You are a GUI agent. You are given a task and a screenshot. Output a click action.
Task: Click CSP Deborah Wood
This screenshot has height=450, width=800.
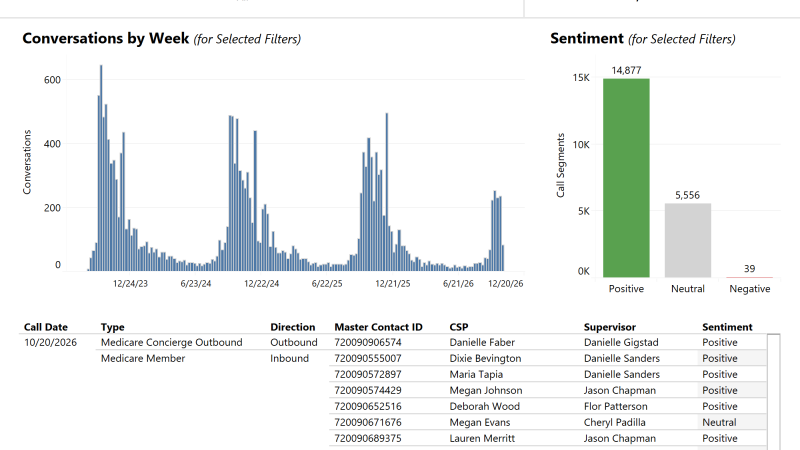tap(484, 407)
